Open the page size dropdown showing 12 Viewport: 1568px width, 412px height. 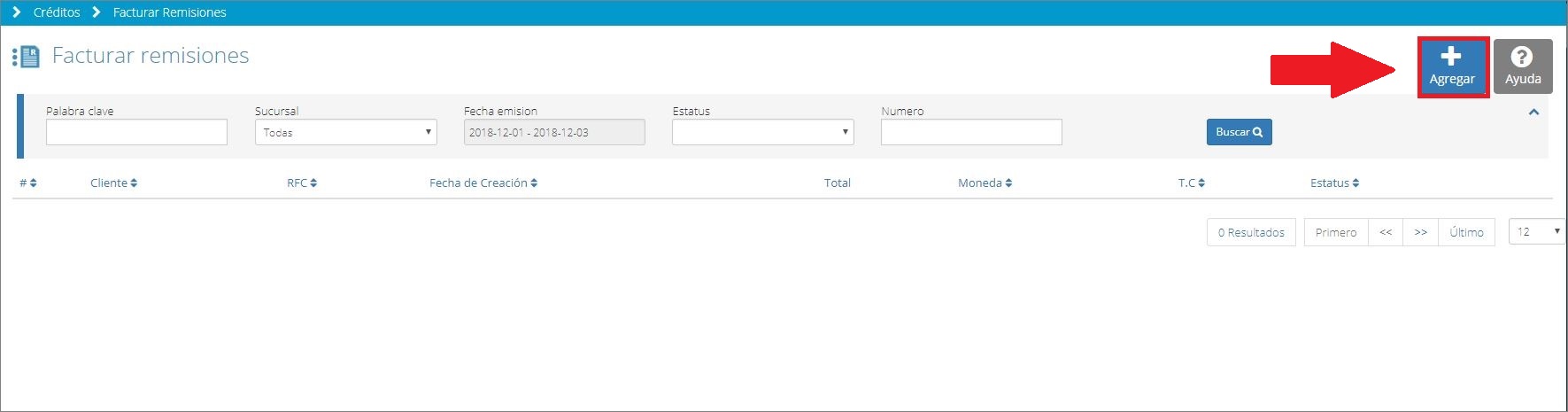coord(1537,231)
